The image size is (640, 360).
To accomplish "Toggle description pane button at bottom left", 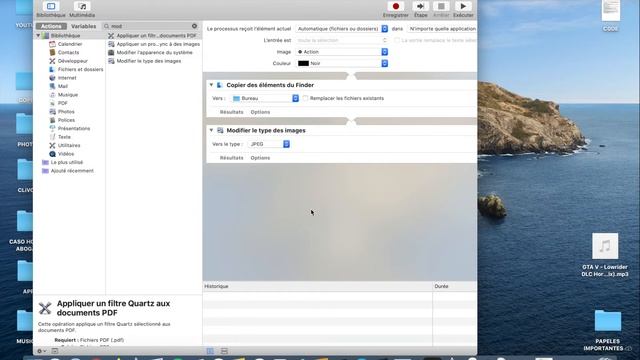I will (x=55, y=351).
